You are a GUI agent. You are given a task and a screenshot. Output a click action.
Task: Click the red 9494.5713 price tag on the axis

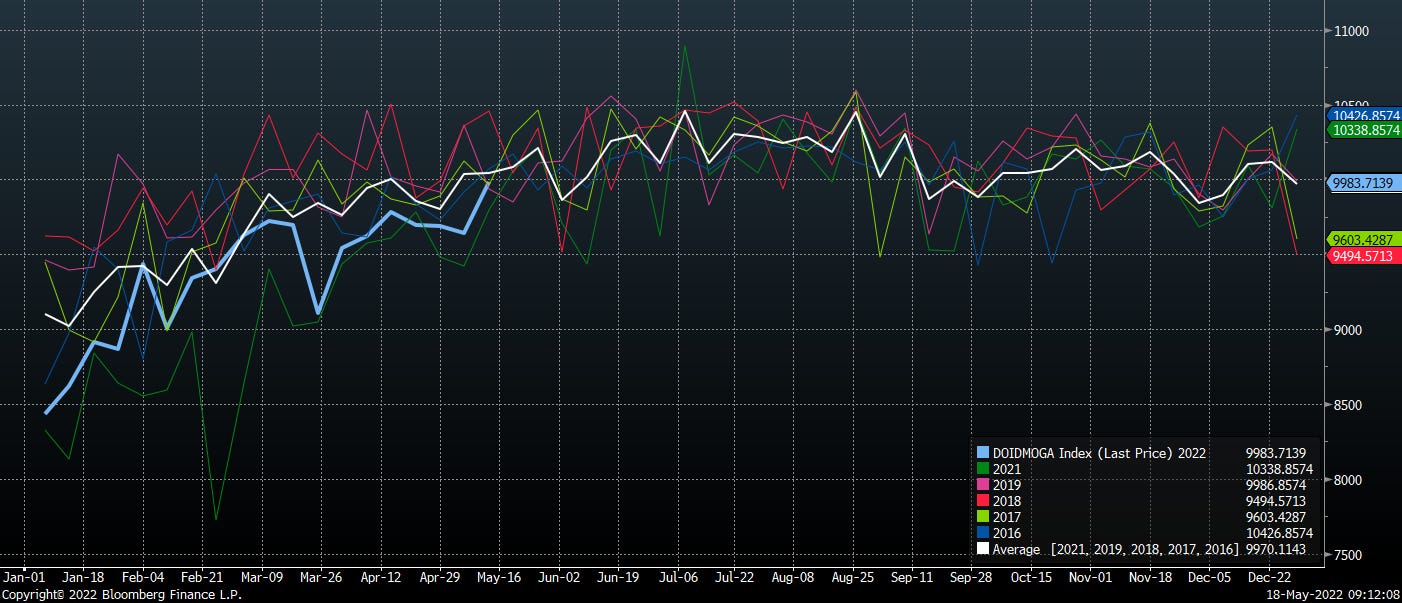coord(1364,256)
